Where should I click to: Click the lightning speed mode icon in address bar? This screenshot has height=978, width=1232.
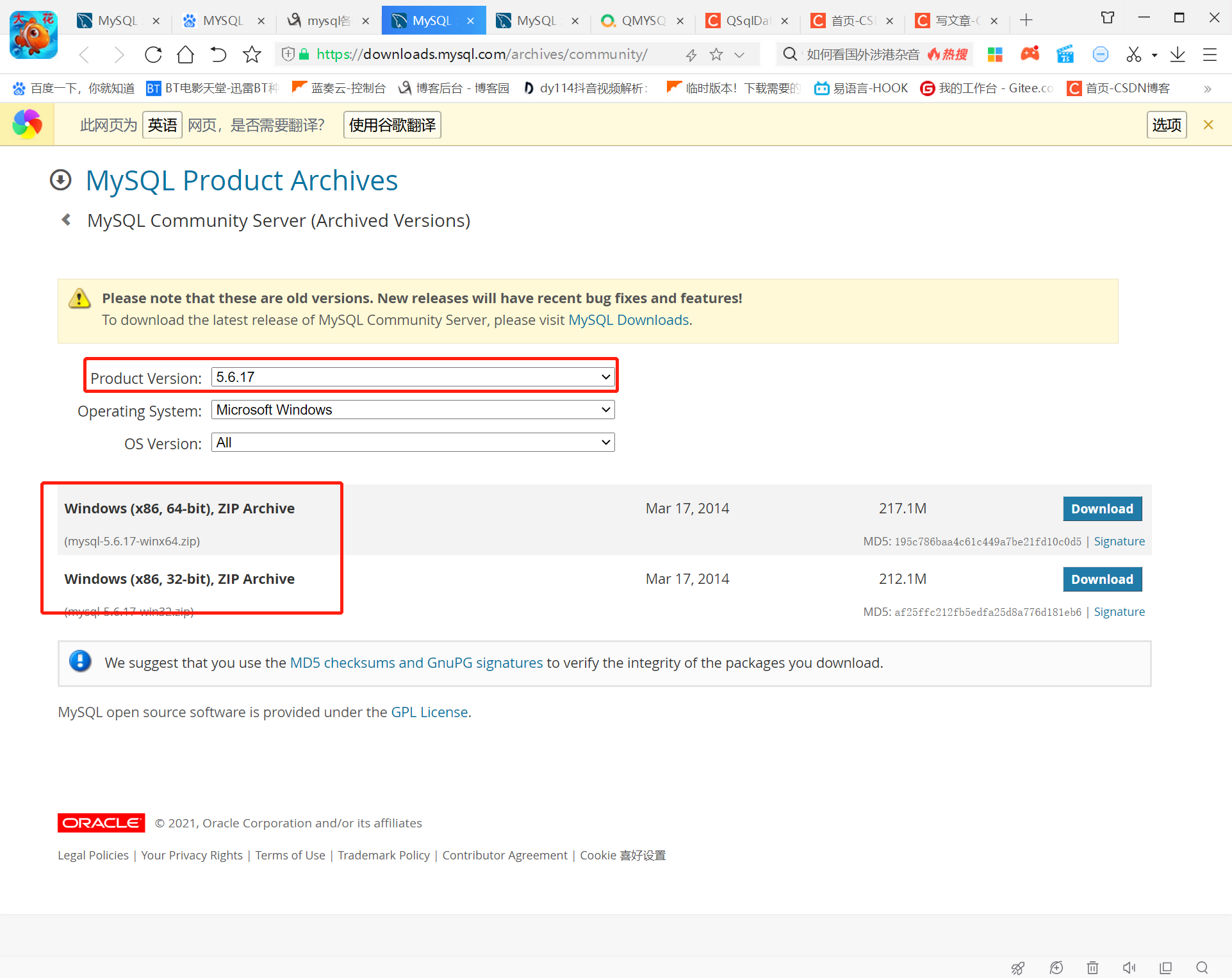[x=691, y=55]
